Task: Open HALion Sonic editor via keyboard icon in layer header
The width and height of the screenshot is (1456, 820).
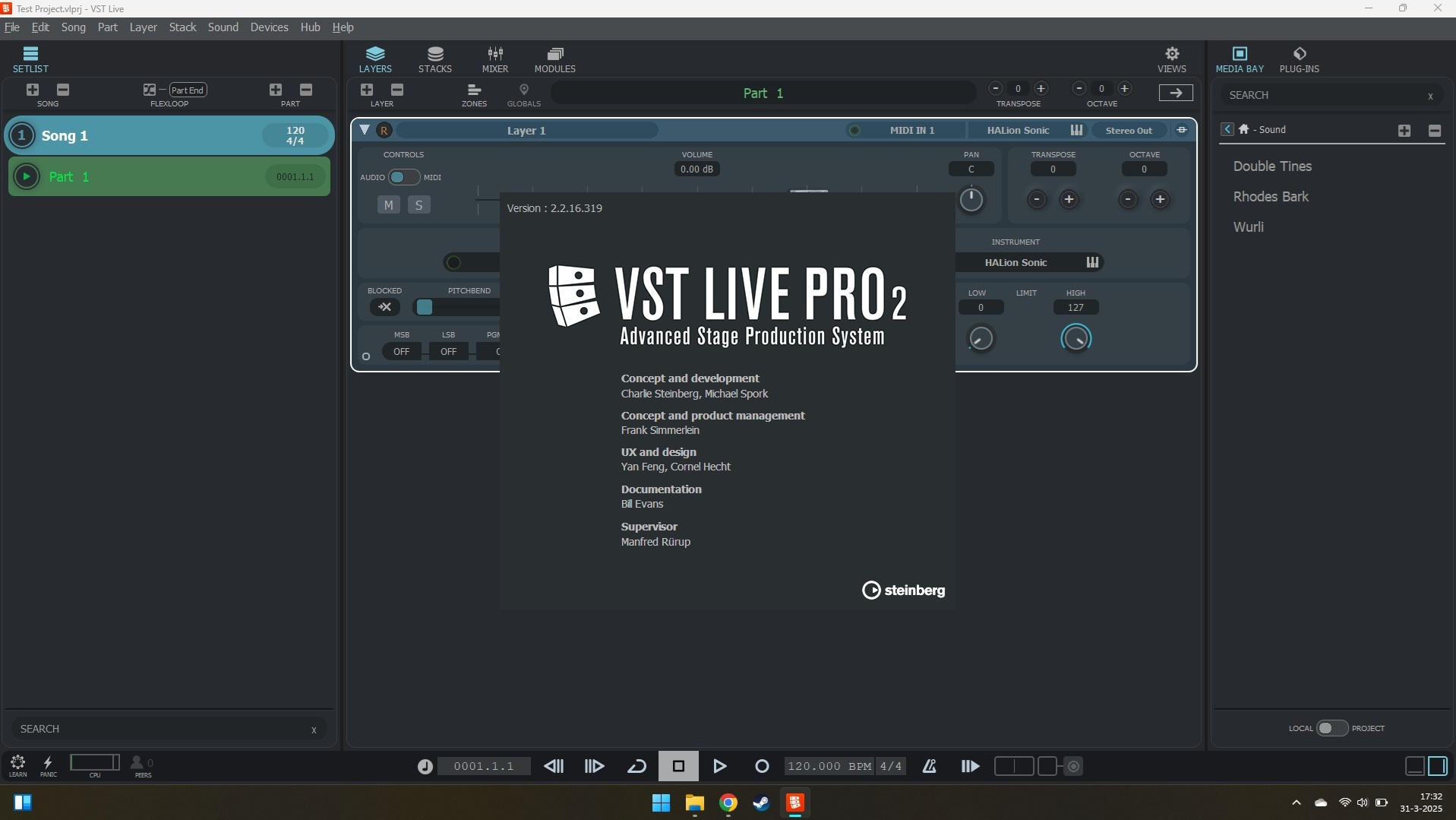Action: [x=1076, y=130]
